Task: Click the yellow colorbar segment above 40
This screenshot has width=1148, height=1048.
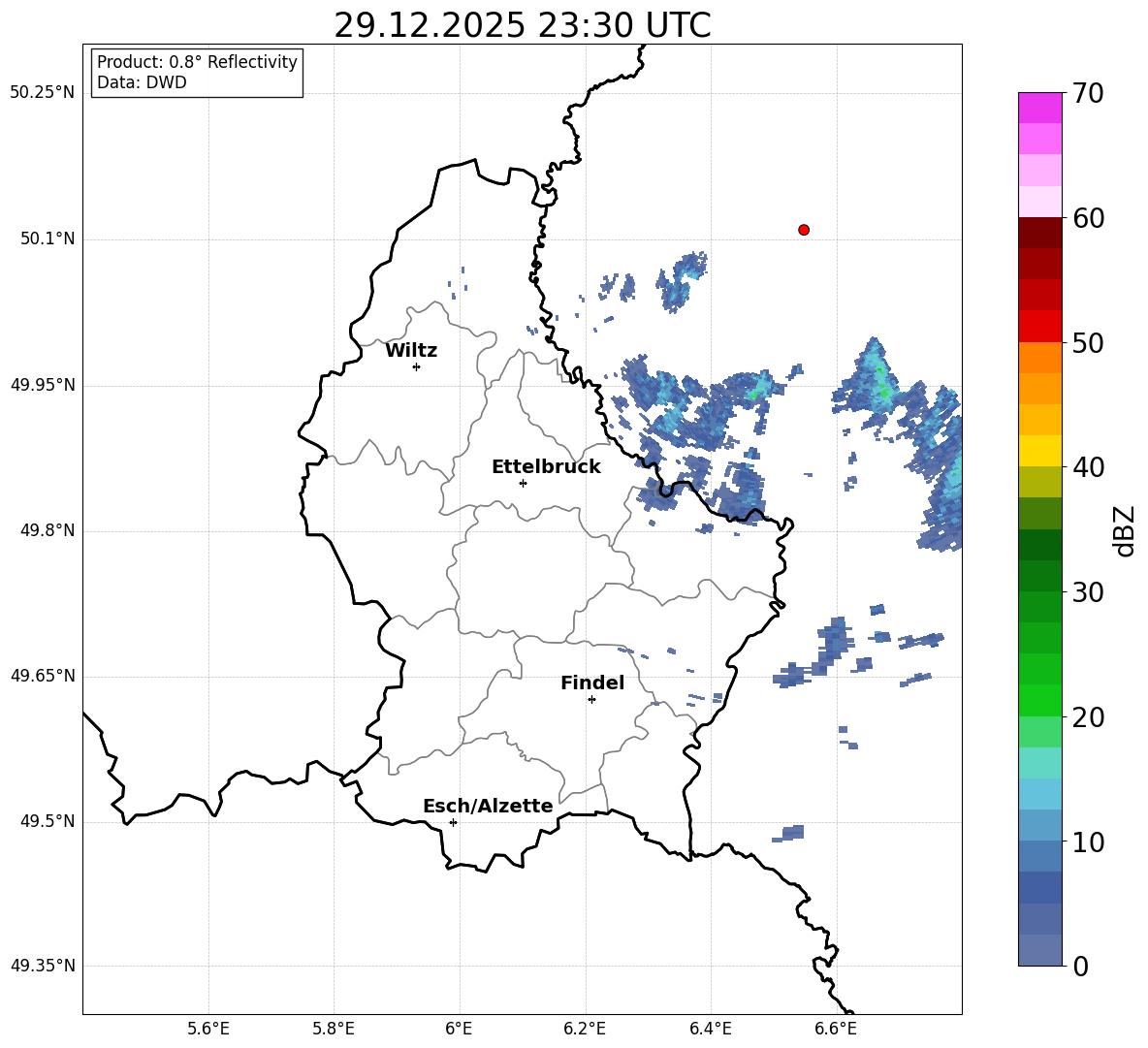Action: point(1039,451)
